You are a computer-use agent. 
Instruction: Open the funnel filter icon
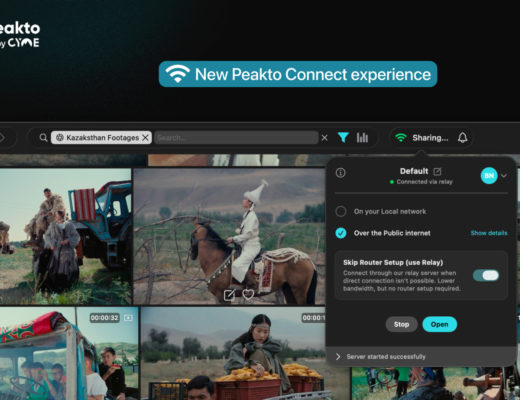(x=343, y=137)
